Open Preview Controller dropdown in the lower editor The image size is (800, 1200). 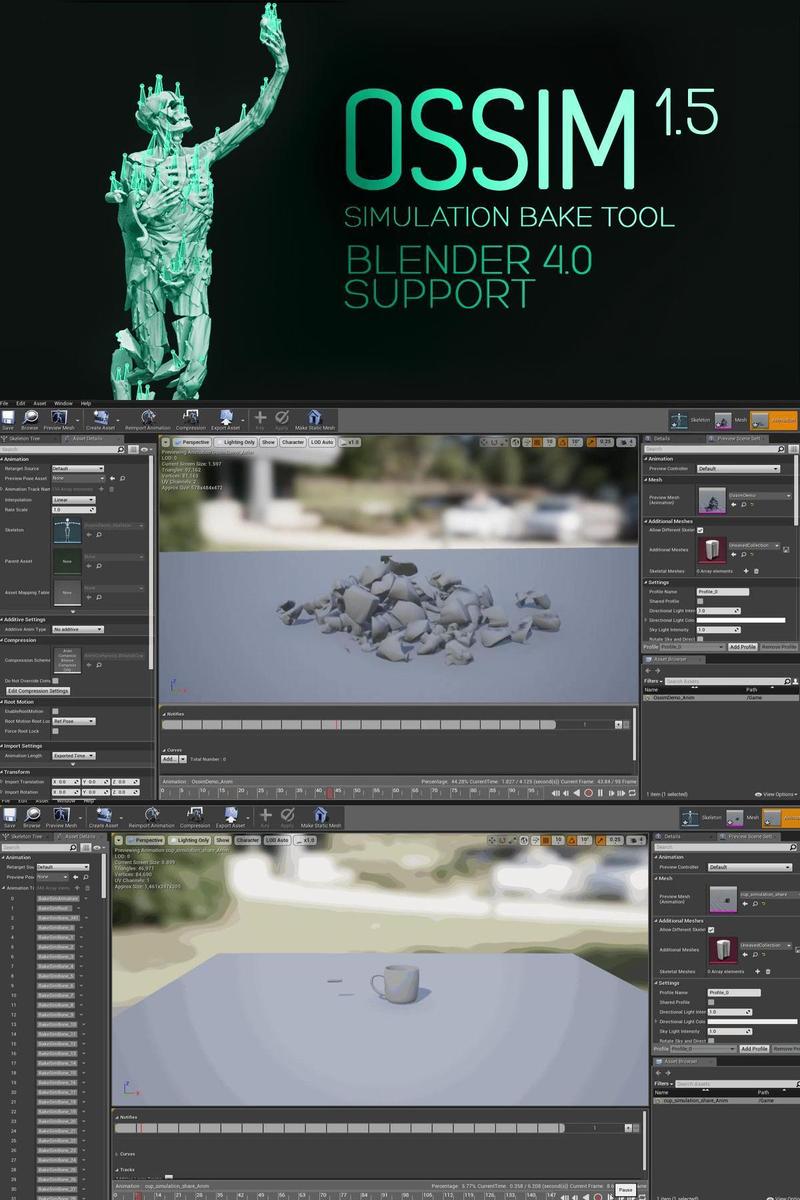point(750,867)
